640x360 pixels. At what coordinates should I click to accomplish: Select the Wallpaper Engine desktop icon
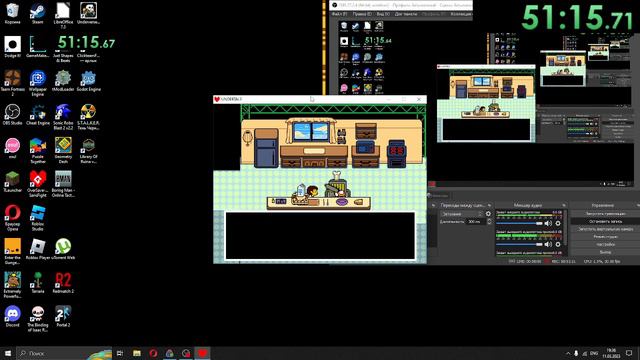38,83
